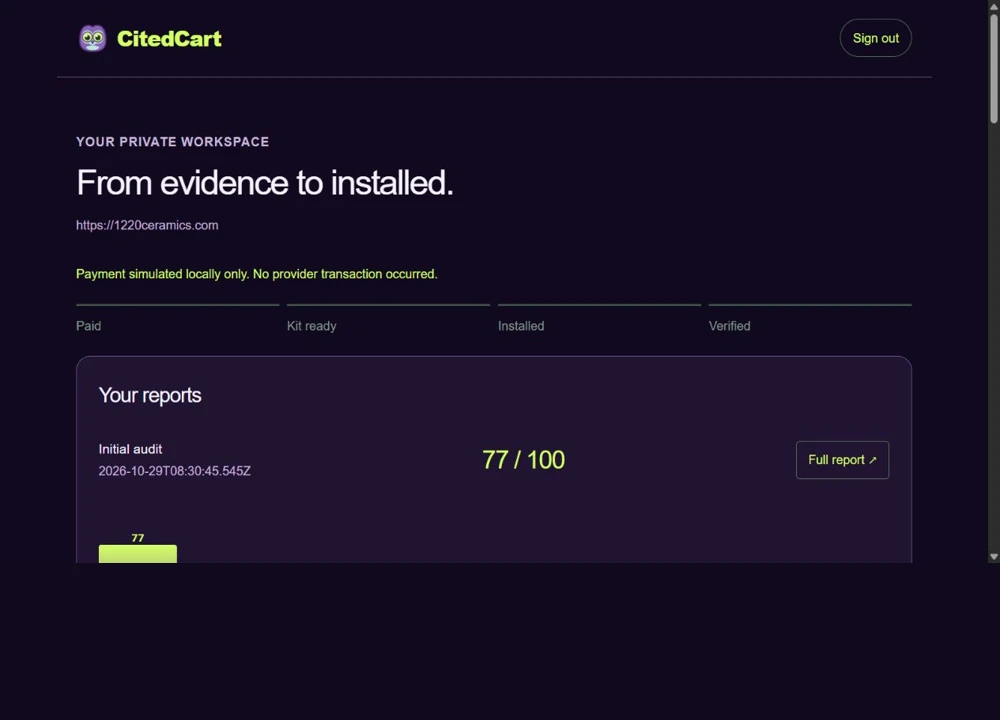This screenshot has width=1000, height=720.
Task: Click the From evidence to installed heading
Action: pos(265,183)
